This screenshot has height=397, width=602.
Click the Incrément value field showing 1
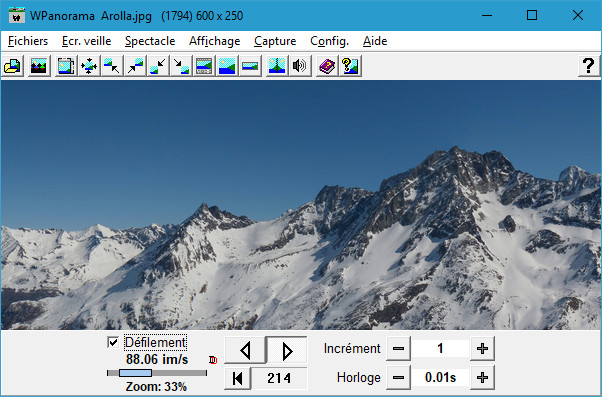pyautogui.click(x=440, y=349)
